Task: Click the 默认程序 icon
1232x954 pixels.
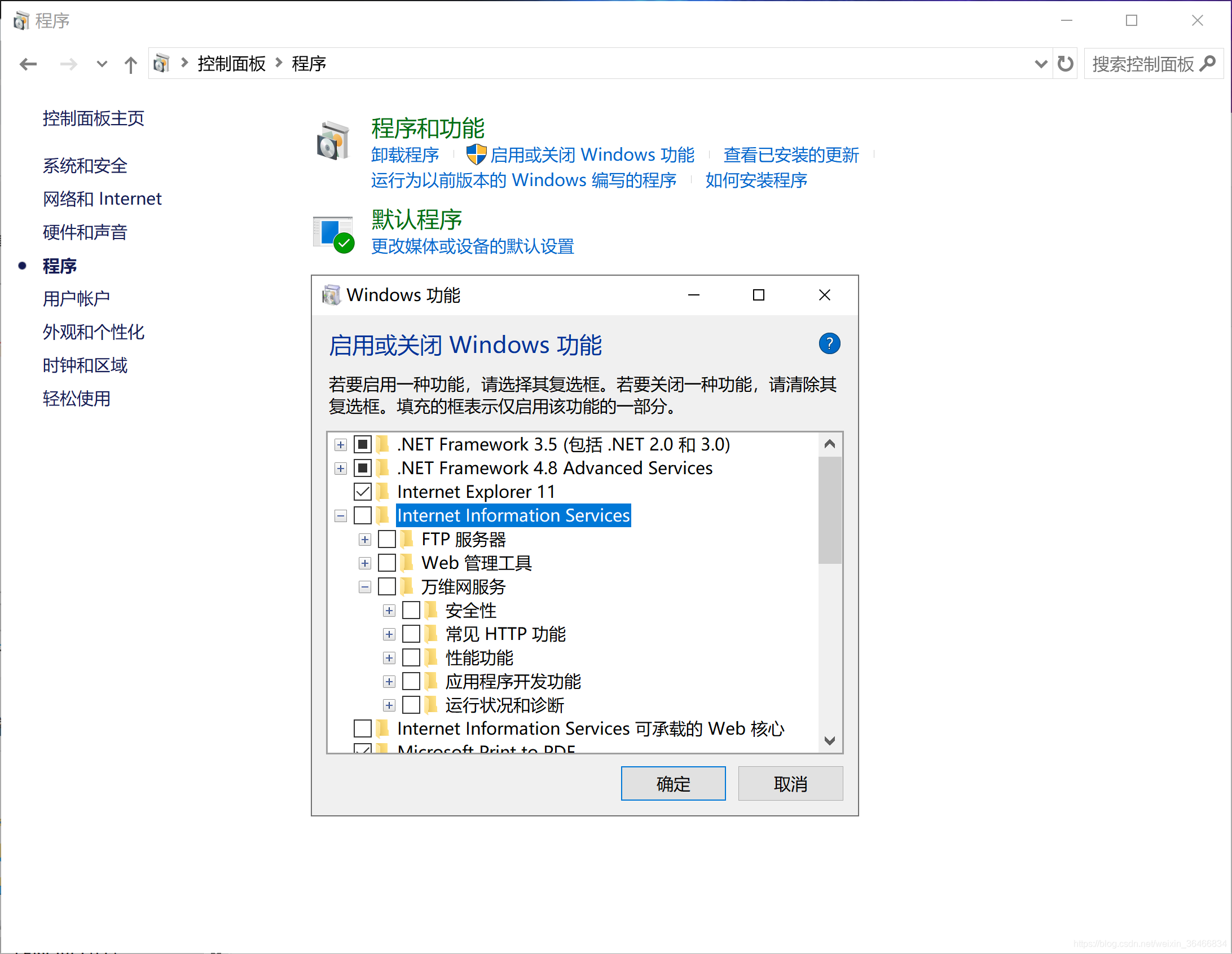Action: (334, 235)
